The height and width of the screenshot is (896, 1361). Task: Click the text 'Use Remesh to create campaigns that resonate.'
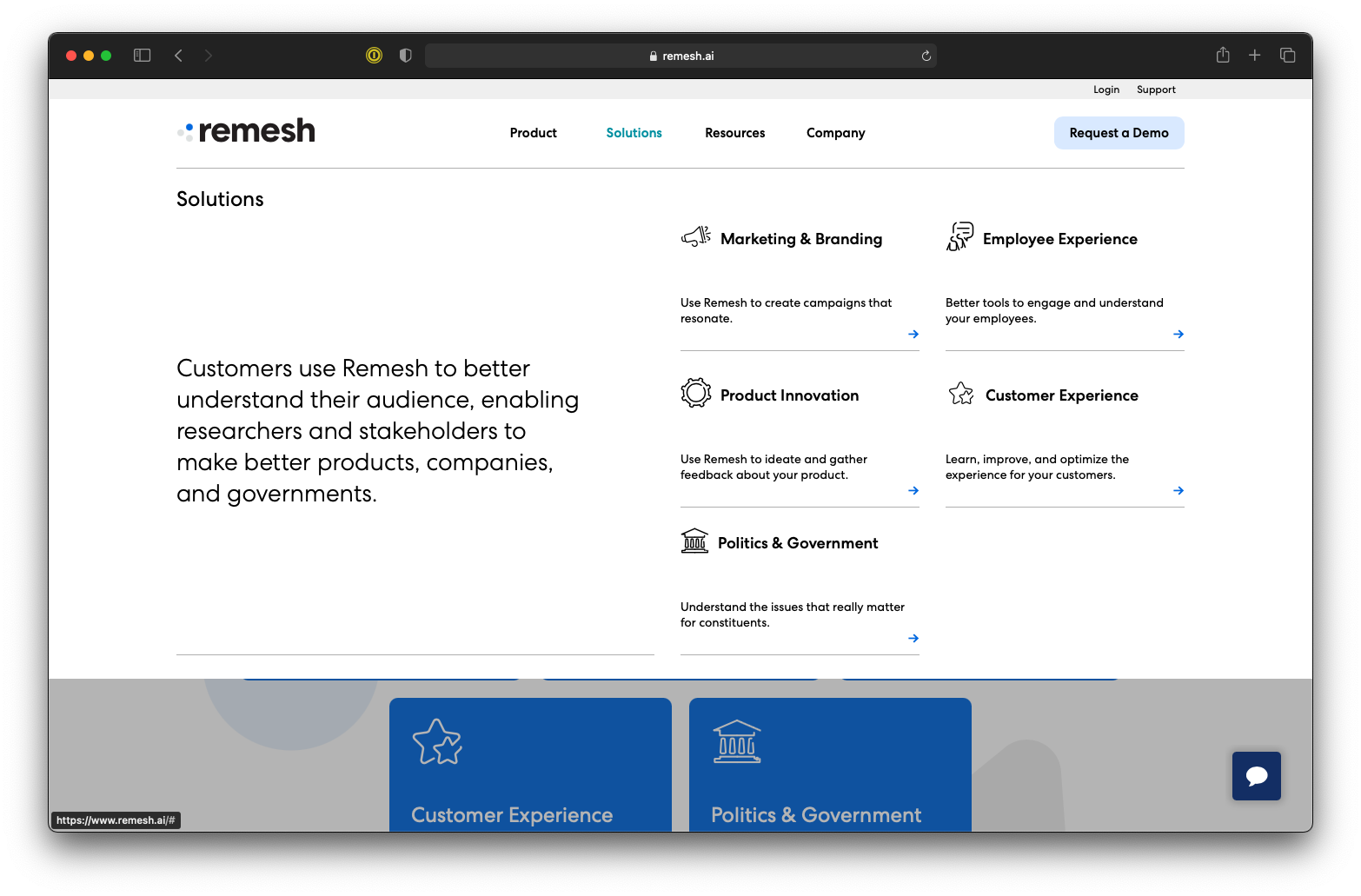point(787,310)
